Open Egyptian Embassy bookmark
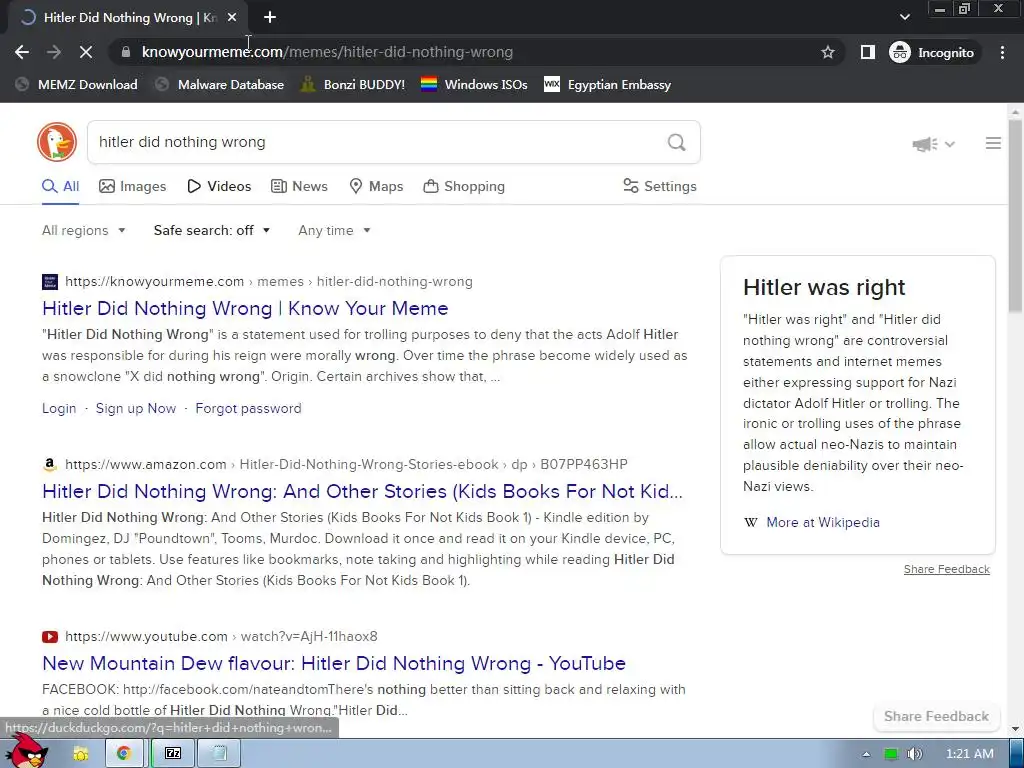 coord(607,84)
